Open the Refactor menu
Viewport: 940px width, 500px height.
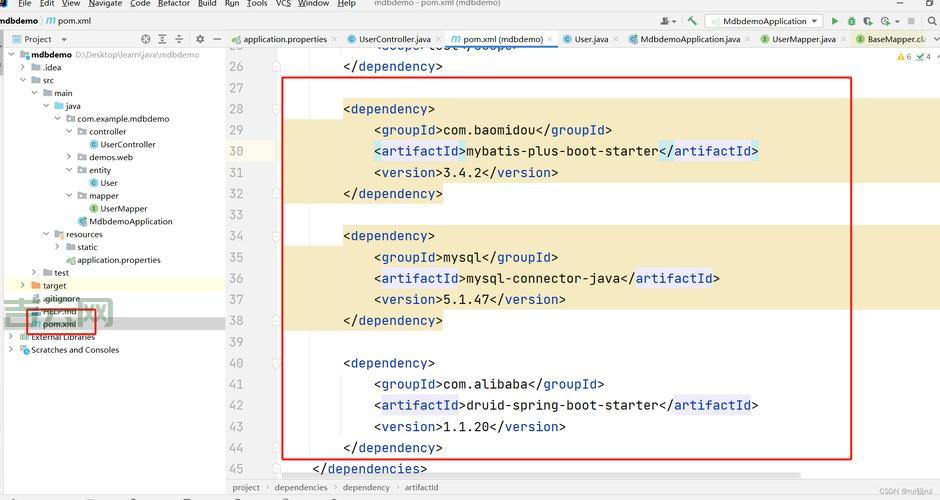[x=173, y=4]
